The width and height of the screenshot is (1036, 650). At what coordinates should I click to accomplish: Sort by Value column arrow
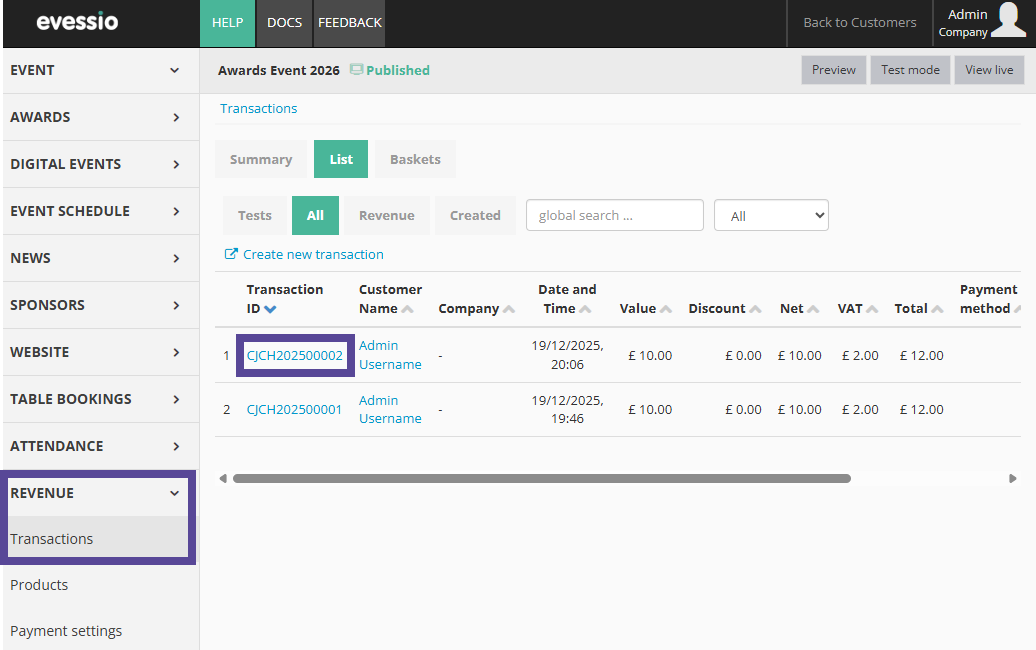click(666, 308)
